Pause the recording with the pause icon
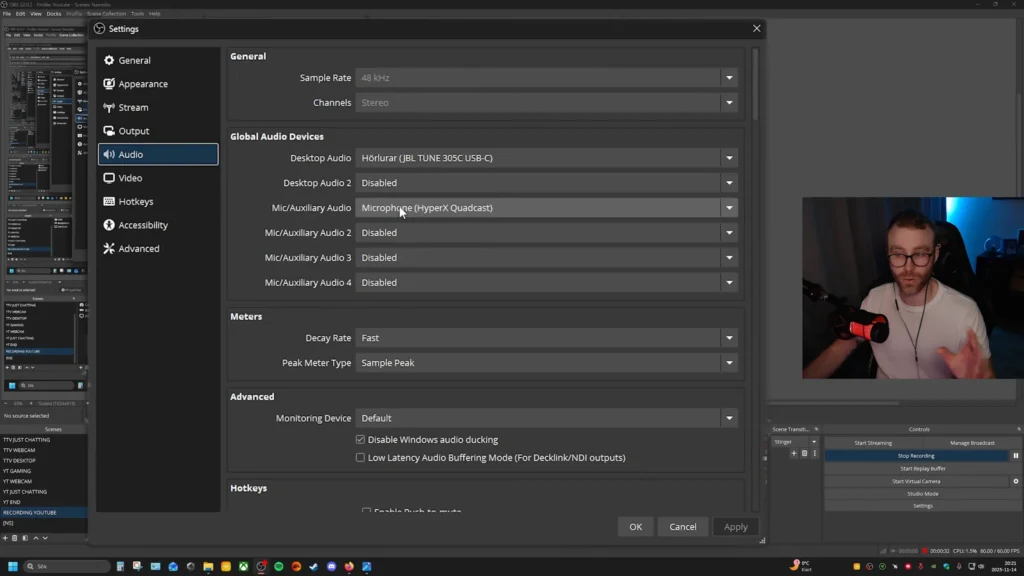This screenshot has width=1024, height=576. tap(1016, 456)
